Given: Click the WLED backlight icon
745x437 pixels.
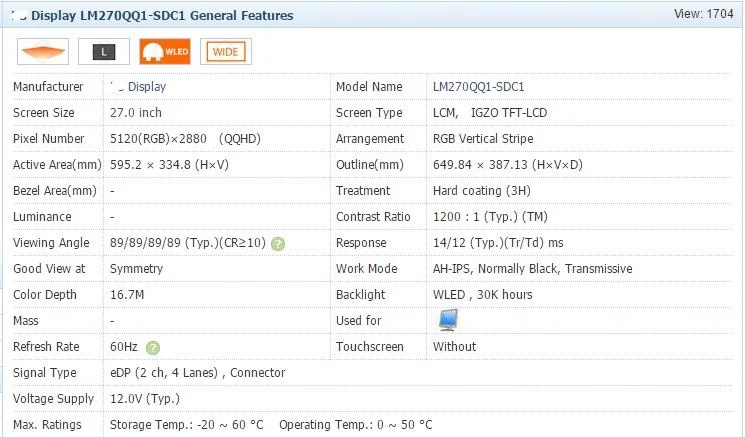Looking at the screenshot, I should 165,51.
